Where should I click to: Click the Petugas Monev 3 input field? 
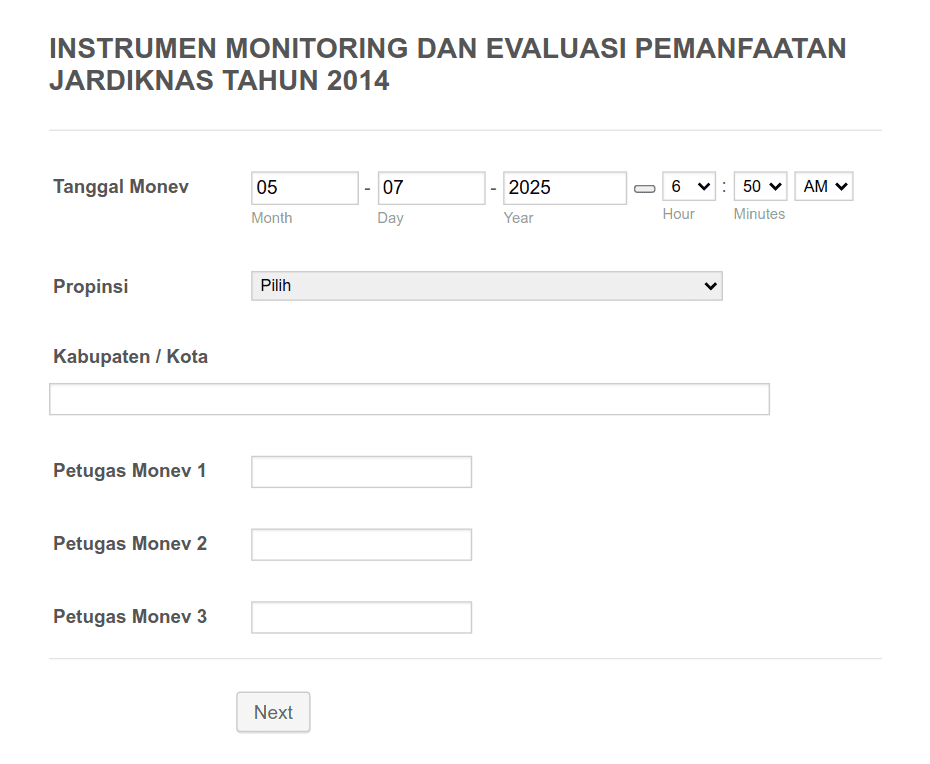[360, 617]
